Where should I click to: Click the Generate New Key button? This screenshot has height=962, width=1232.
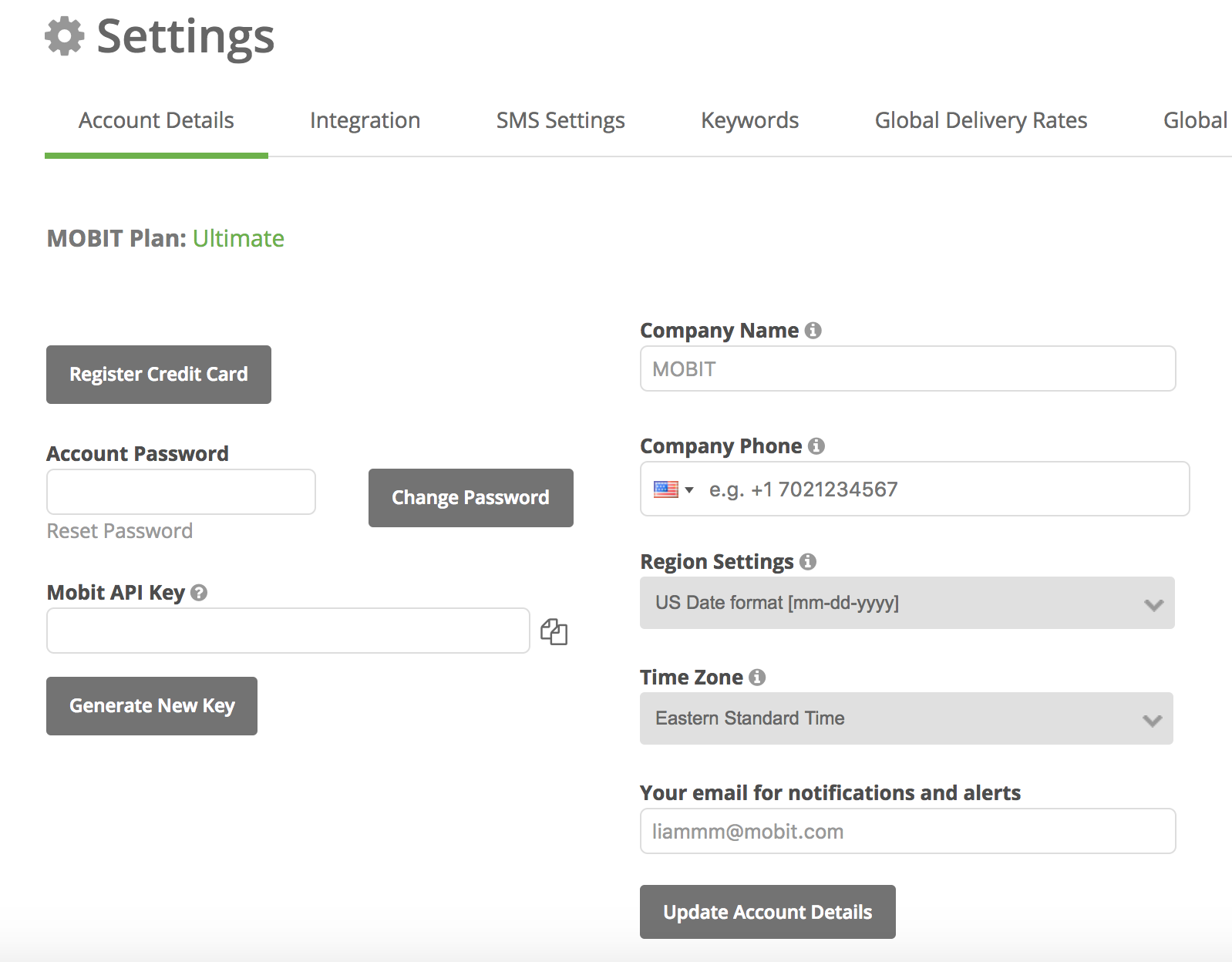152,706
